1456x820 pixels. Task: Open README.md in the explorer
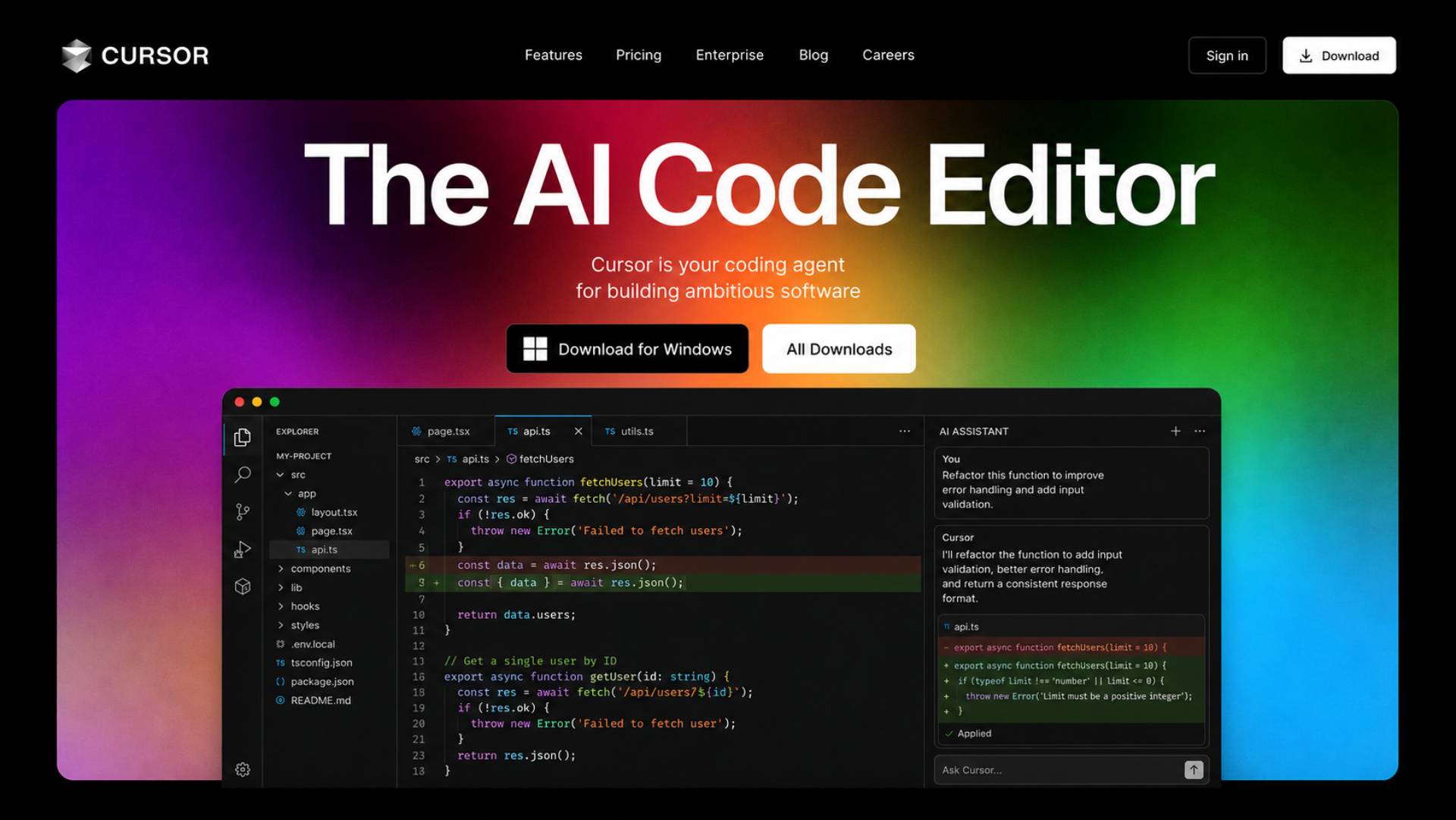pos(321,700)
